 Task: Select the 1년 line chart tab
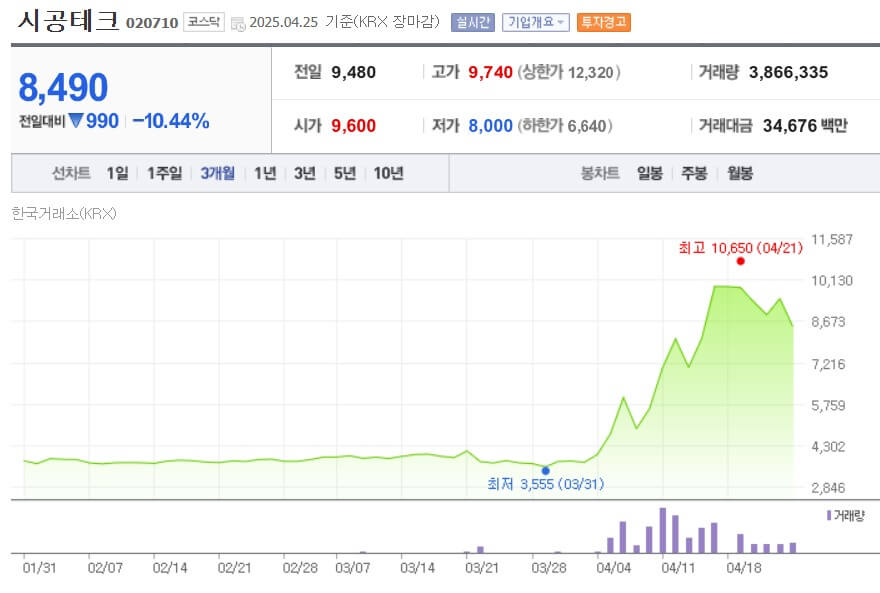[264, 173]
